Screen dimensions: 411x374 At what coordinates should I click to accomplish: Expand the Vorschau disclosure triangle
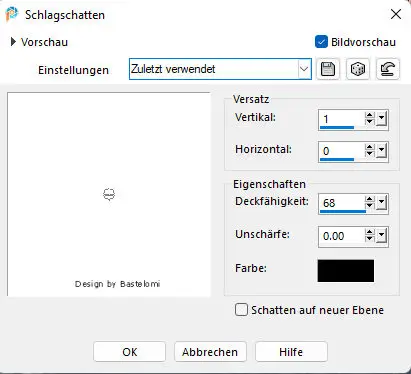coord(13,42)
